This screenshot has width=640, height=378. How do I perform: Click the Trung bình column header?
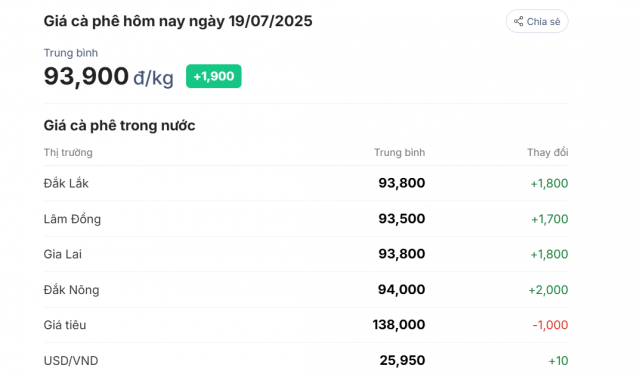[x=400, y=152]
